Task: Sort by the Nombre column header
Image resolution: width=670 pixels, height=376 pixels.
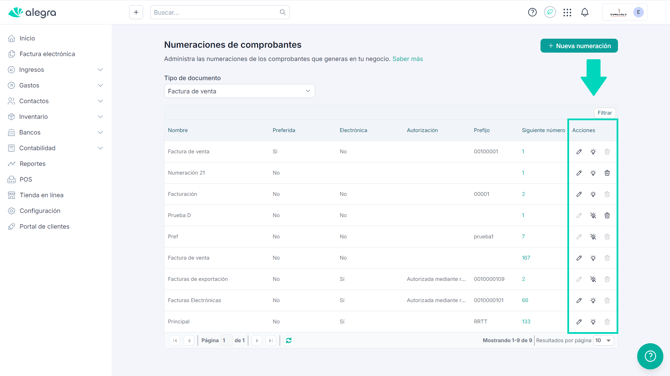Action: 178,130
